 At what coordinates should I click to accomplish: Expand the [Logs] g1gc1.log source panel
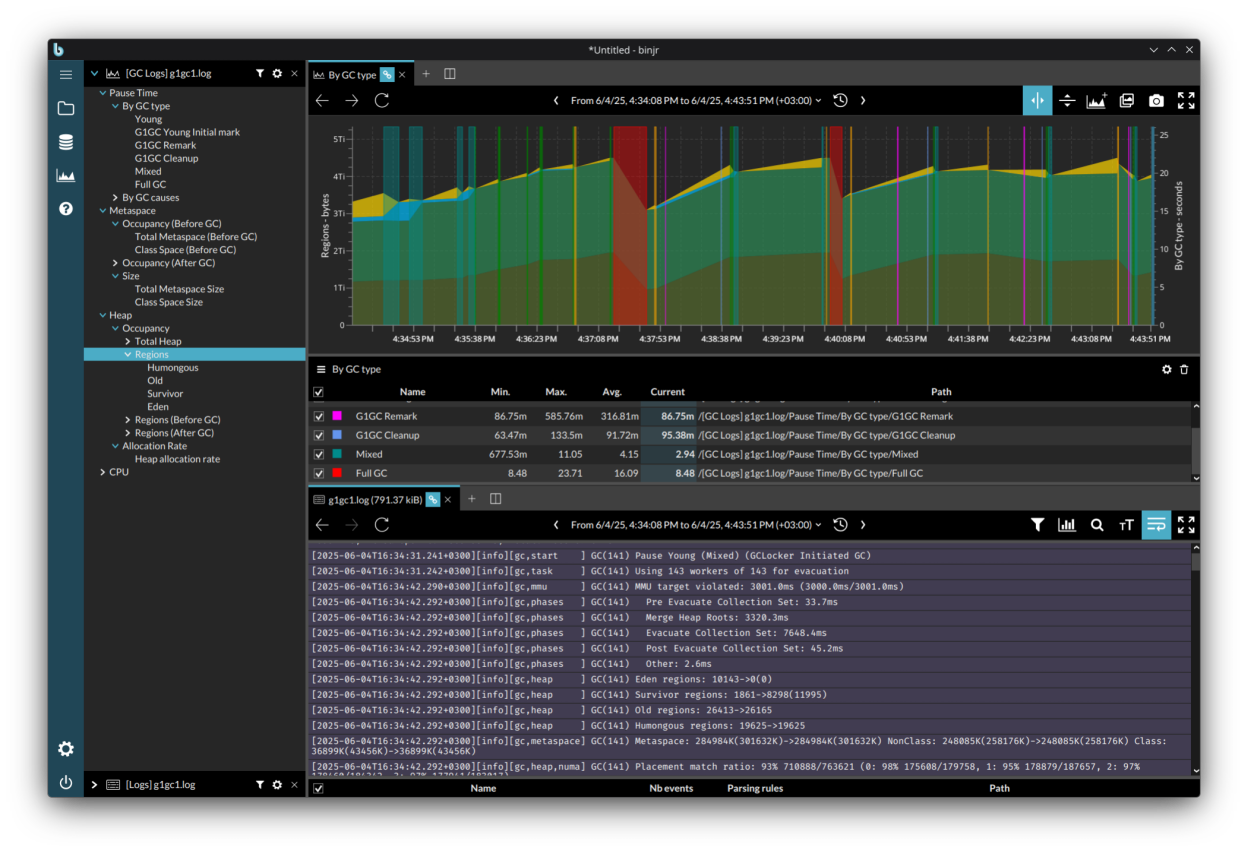point(95,785)
